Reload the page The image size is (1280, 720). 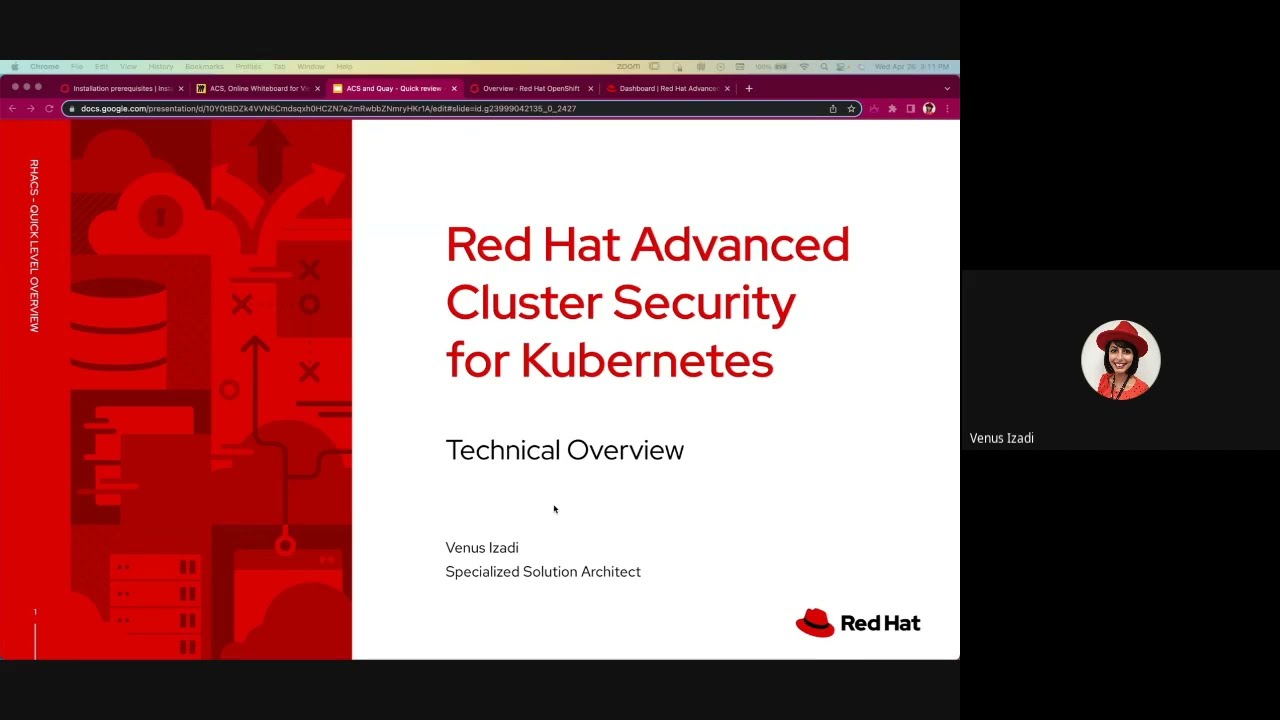point(48,108)
